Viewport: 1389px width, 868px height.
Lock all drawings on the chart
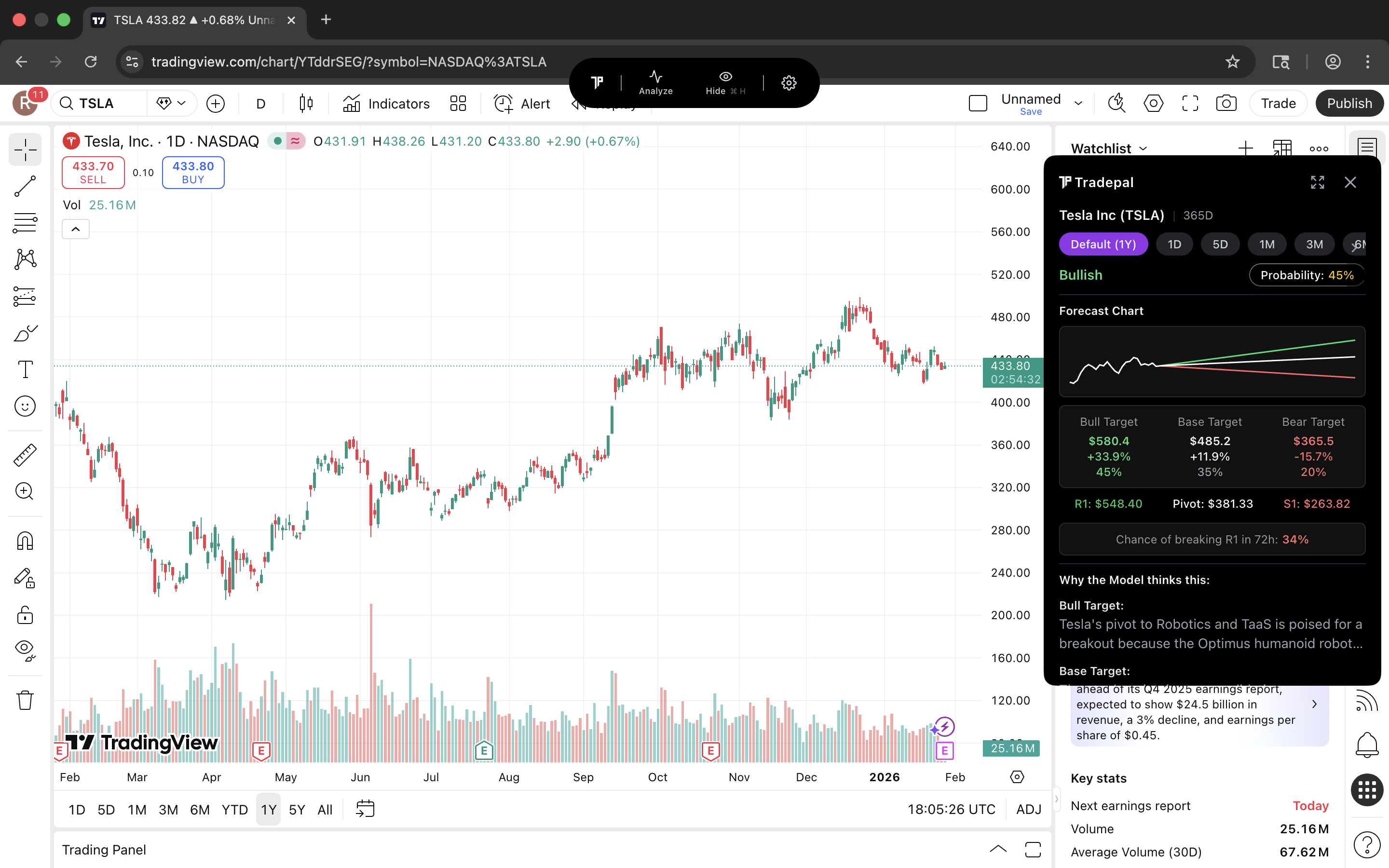[25, 615]
